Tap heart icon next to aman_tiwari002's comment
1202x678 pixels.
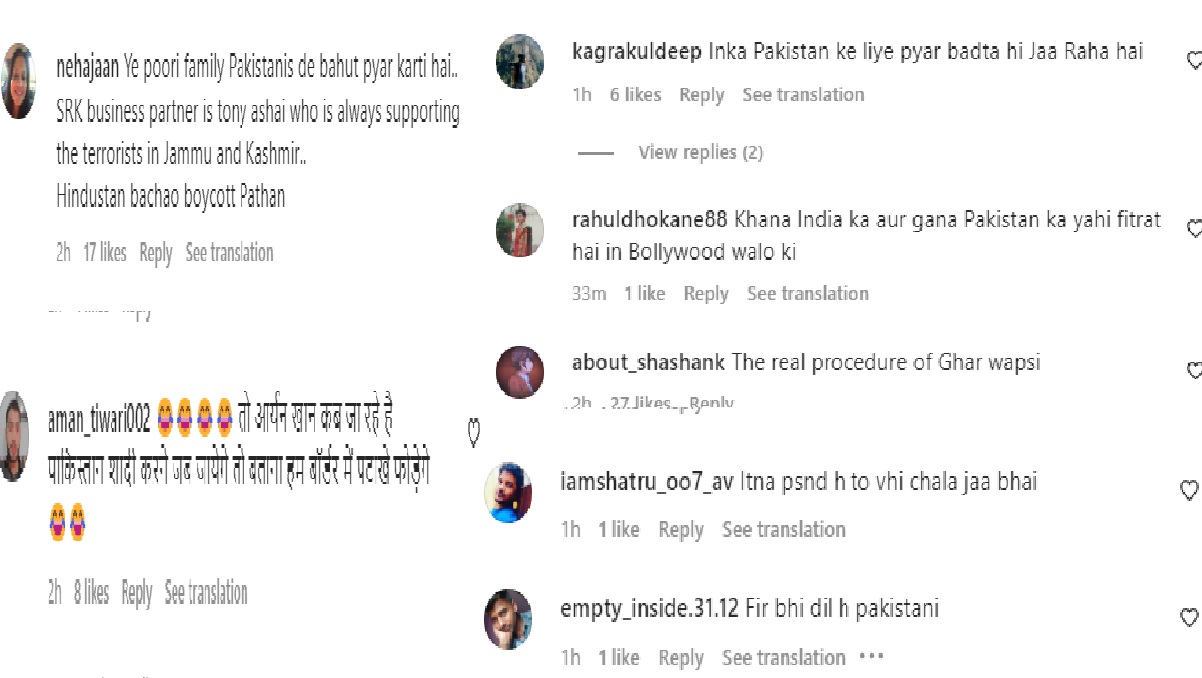pyautogui.click(x=475, y=433)
